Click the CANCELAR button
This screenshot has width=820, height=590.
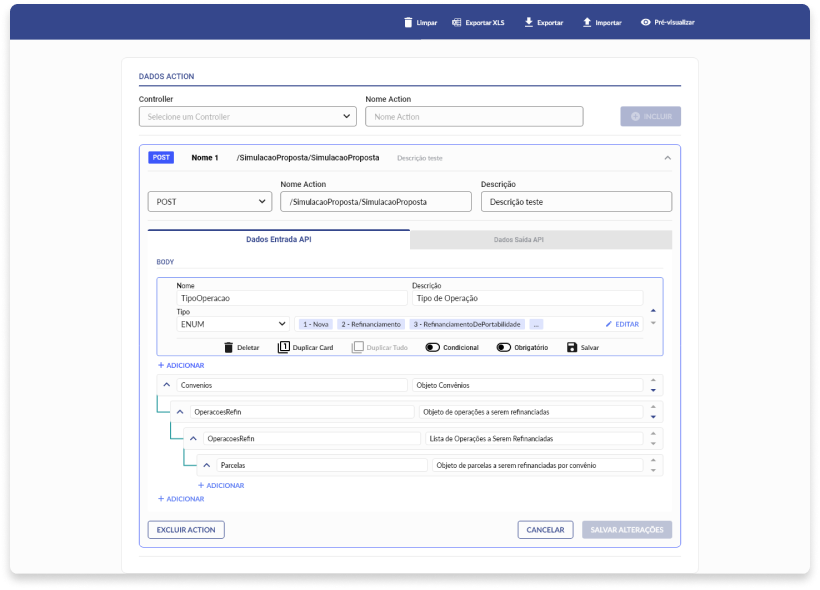click(x=545, y=530)
